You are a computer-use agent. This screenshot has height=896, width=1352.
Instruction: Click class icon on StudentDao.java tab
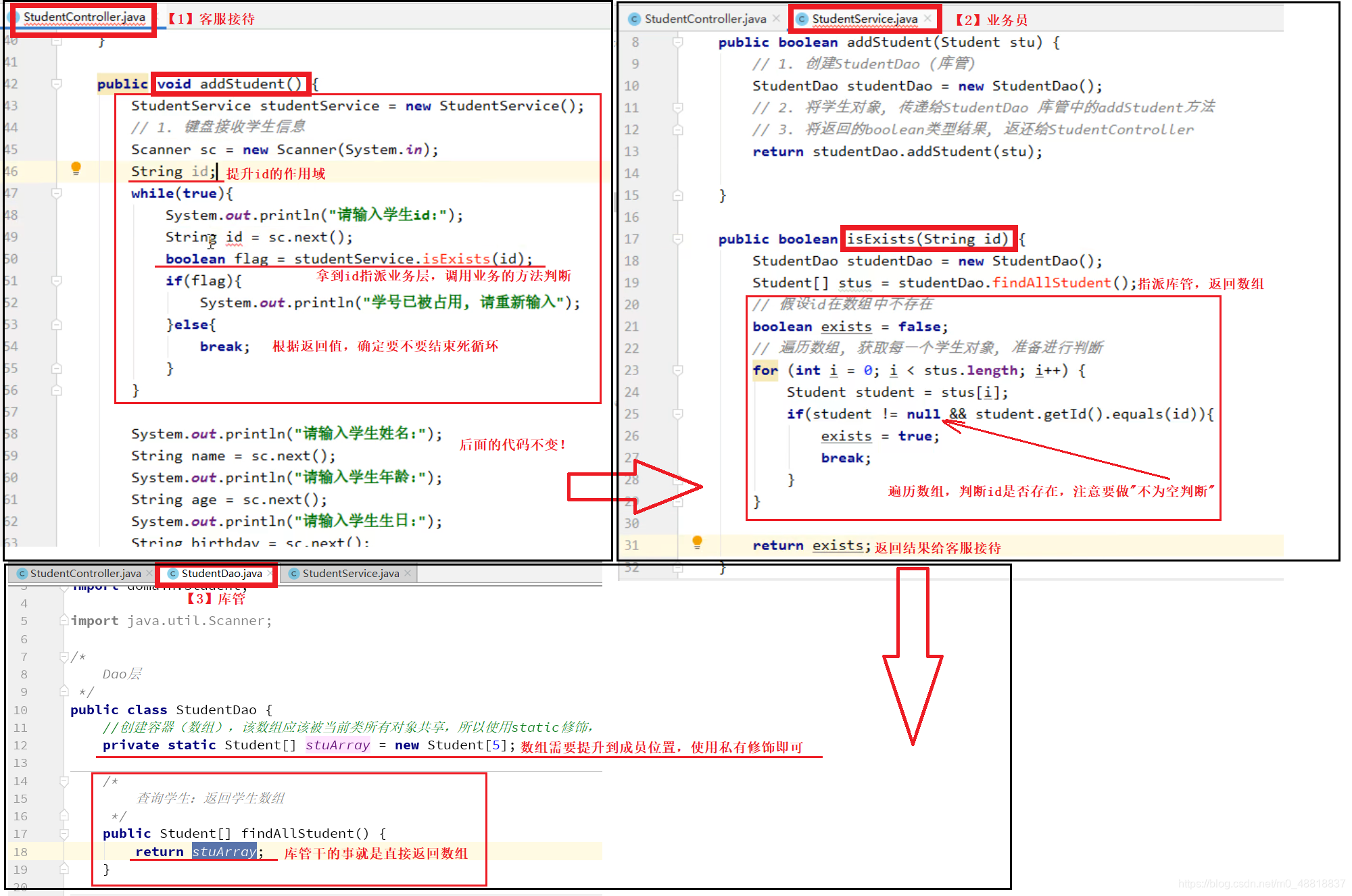coord(173,573)
